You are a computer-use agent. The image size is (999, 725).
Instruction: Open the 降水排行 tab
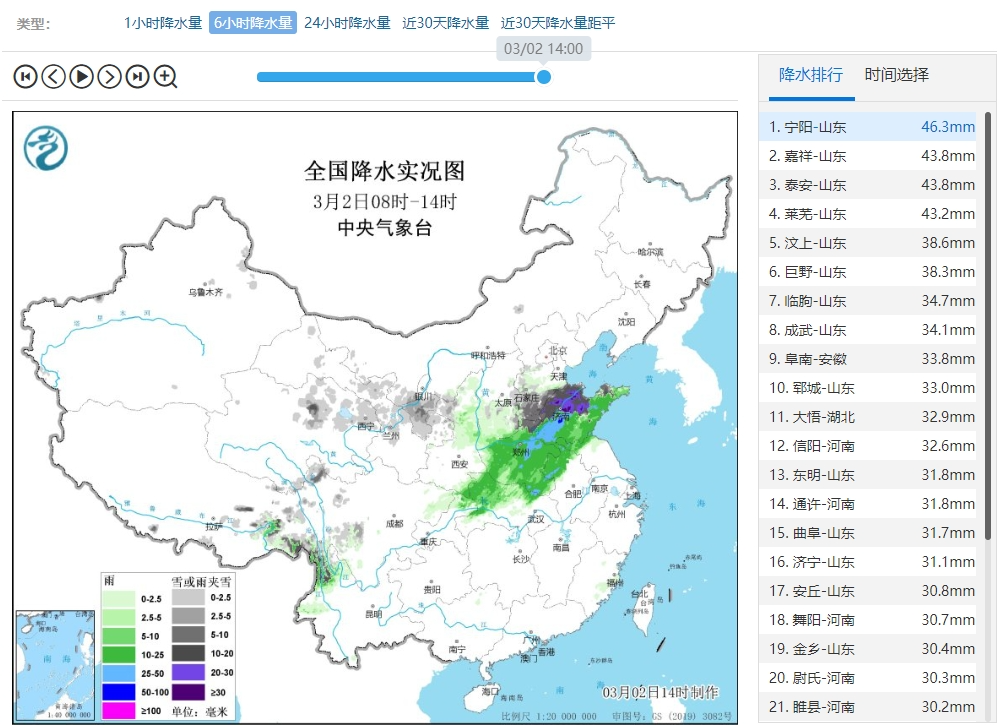coord(811,75)
